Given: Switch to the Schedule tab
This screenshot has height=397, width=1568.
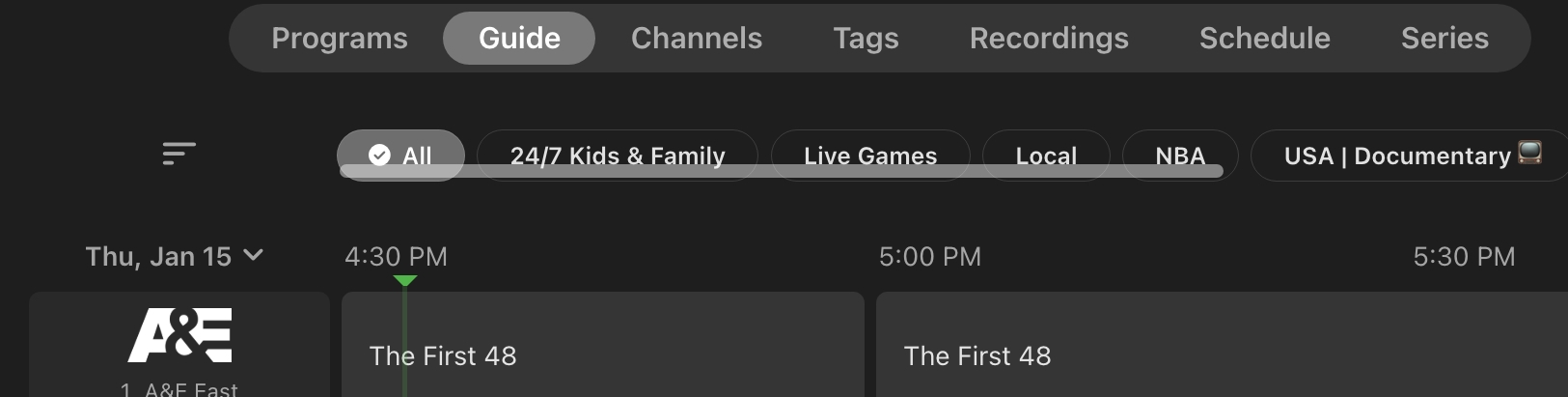Looking at the screenshot, I should pyautogui.click(x=1264, y=39).
